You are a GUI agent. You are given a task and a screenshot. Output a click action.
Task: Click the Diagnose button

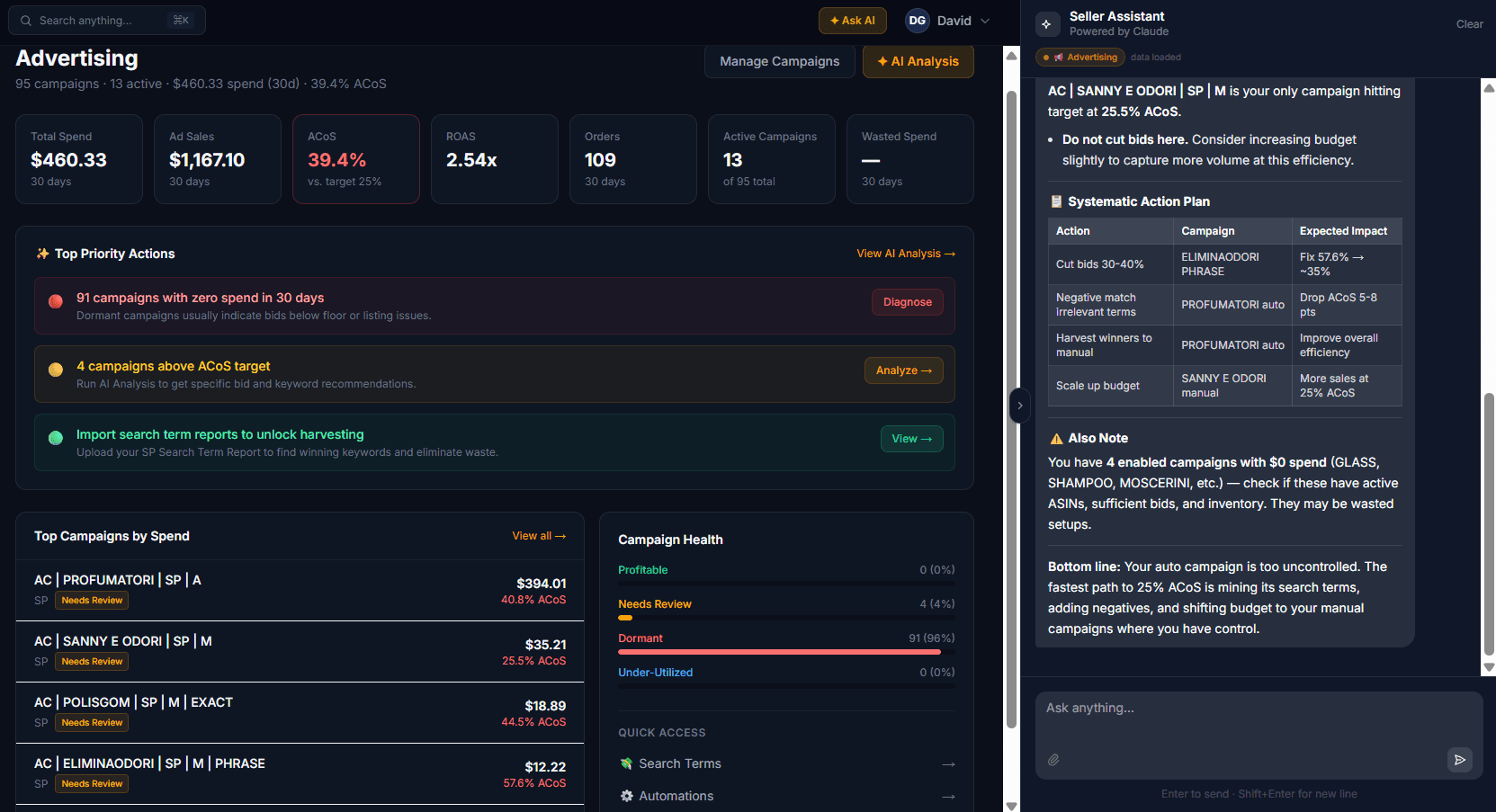pyautogui.click(x=907, y=302)
